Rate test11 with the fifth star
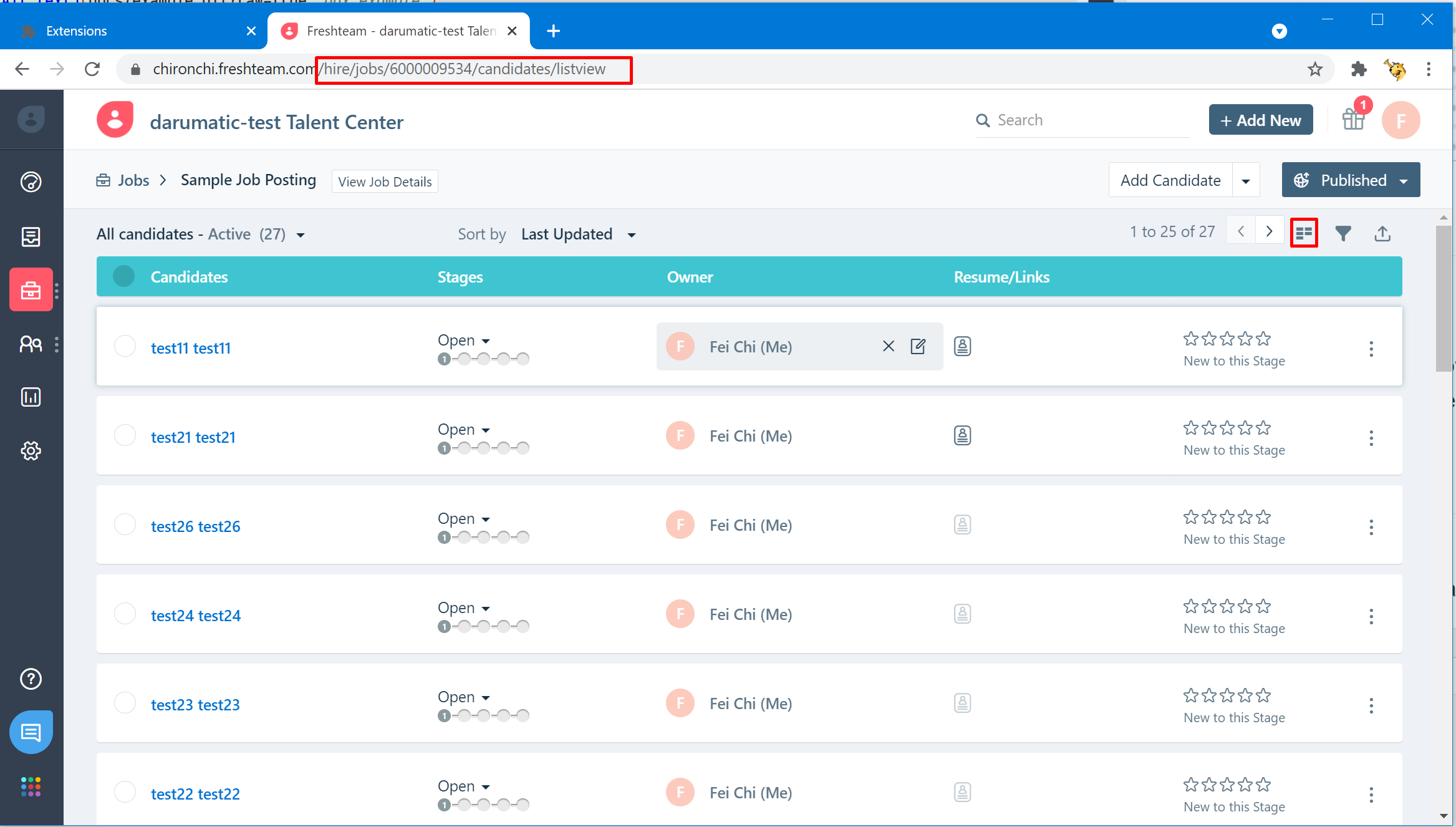 click(1263, 339)
